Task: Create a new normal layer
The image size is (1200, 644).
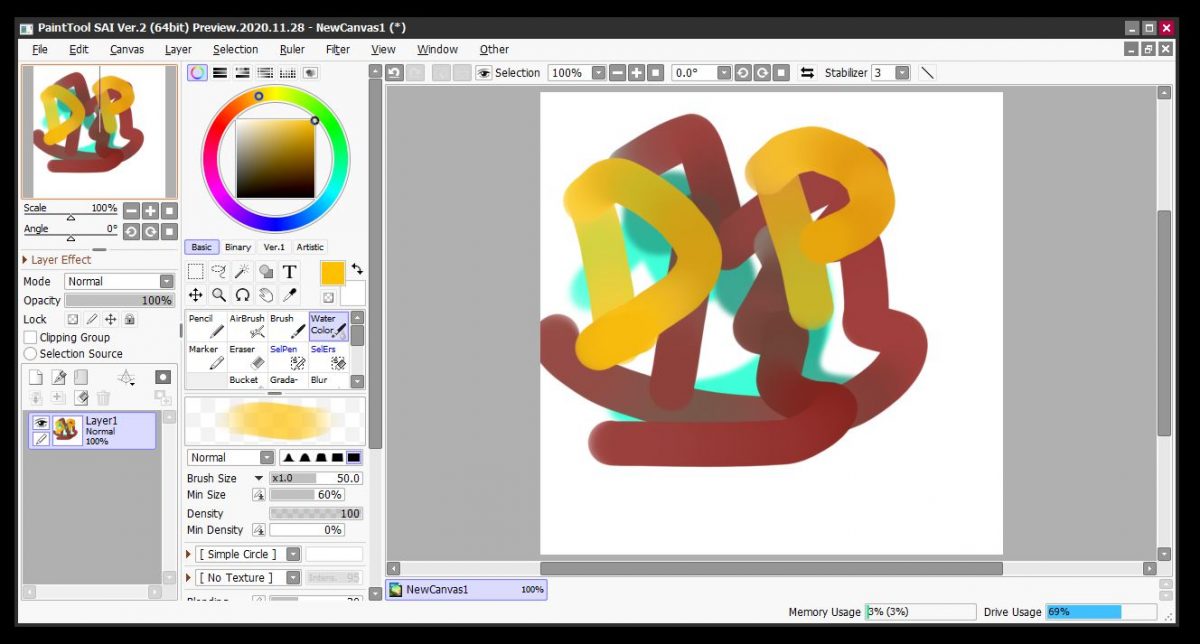Action: click(36, 377)
